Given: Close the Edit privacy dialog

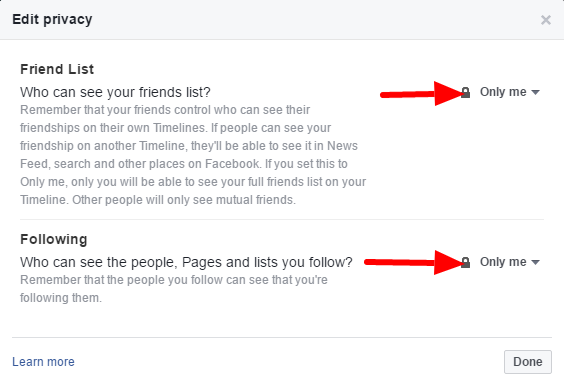Looking at the screenshot, I should click(x=546, y=20).
